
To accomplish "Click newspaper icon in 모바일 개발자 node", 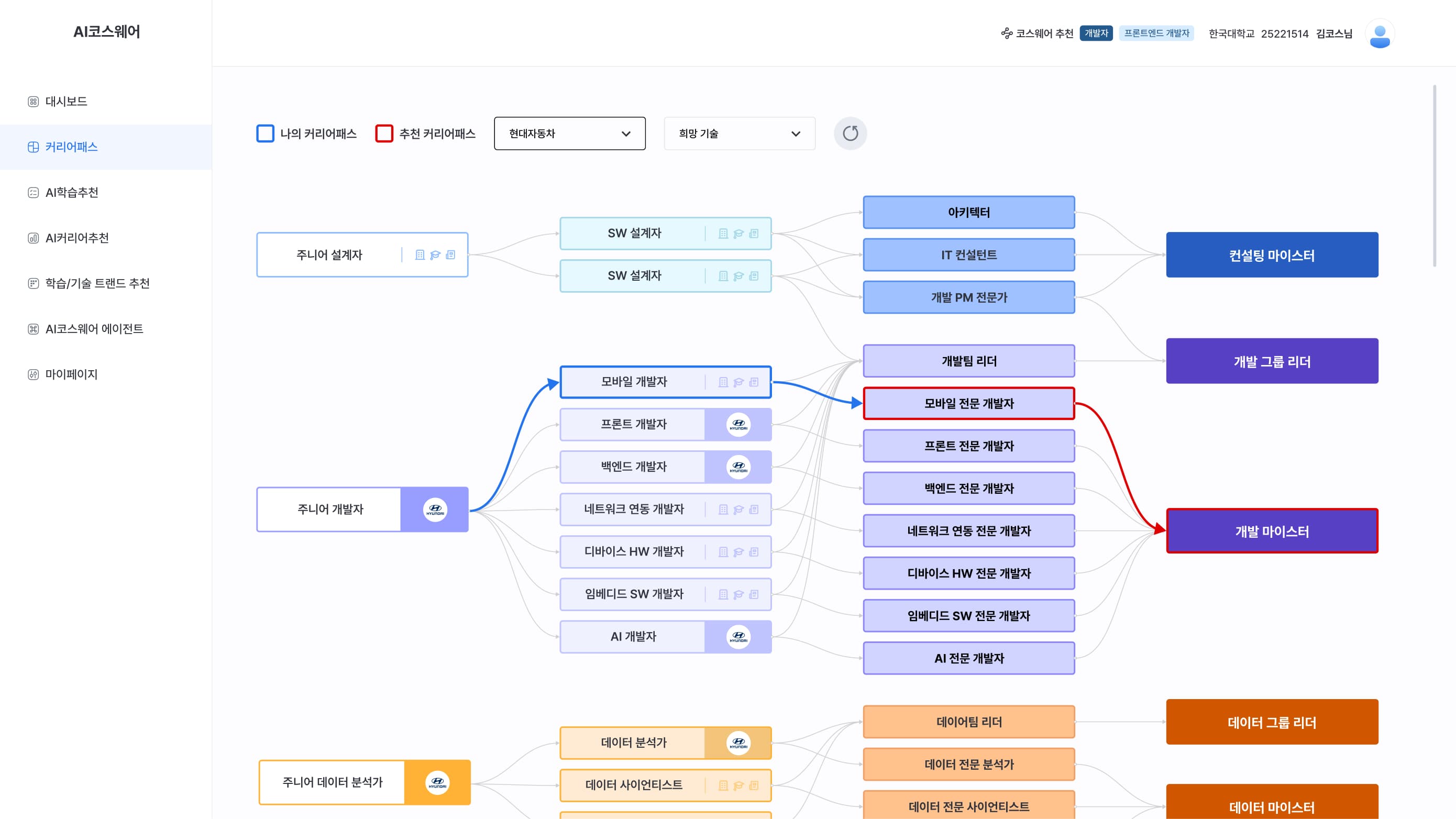I will [x=754, y=383].
